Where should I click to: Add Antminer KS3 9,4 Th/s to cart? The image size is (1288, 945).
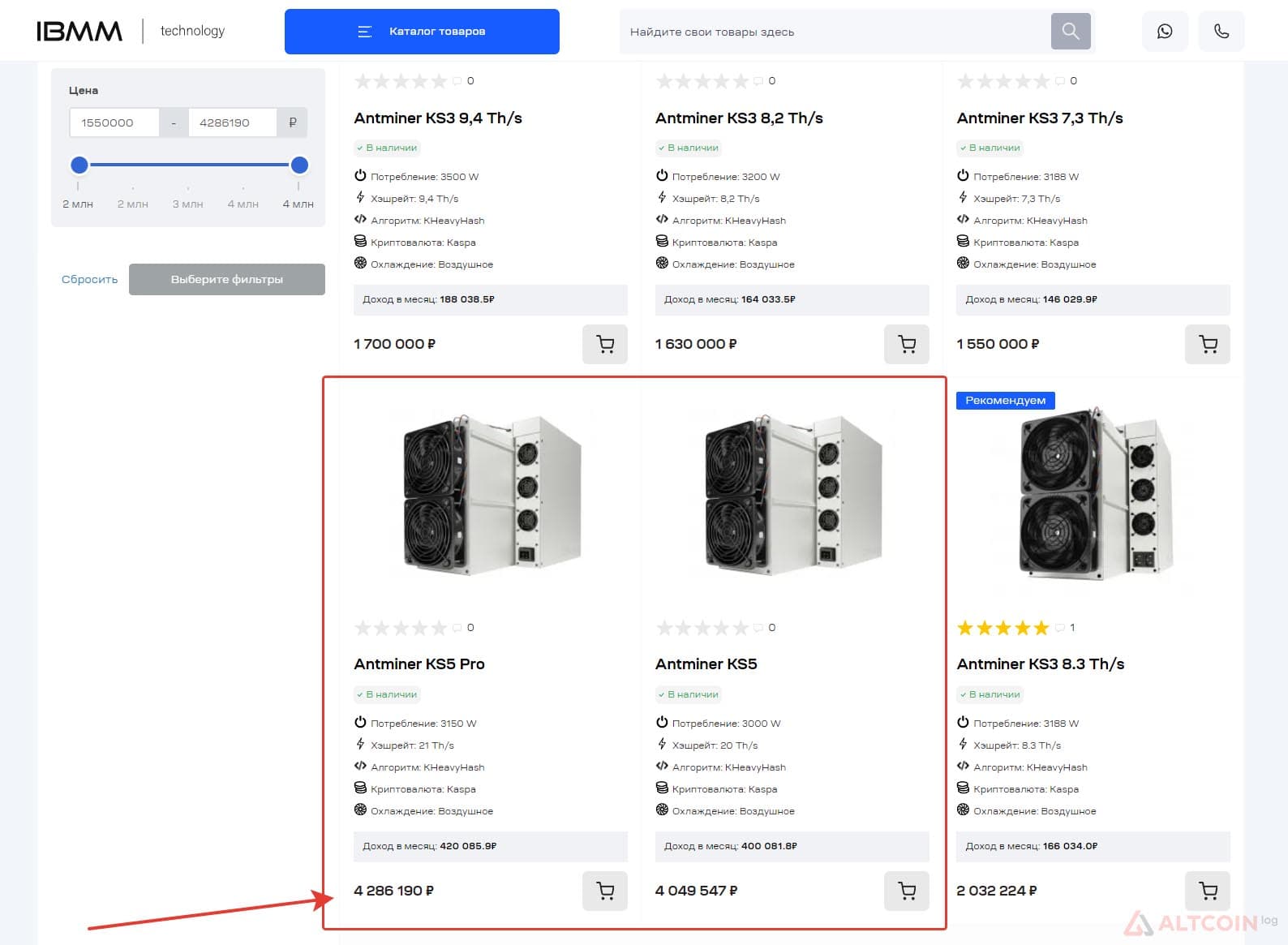(605, 344)
